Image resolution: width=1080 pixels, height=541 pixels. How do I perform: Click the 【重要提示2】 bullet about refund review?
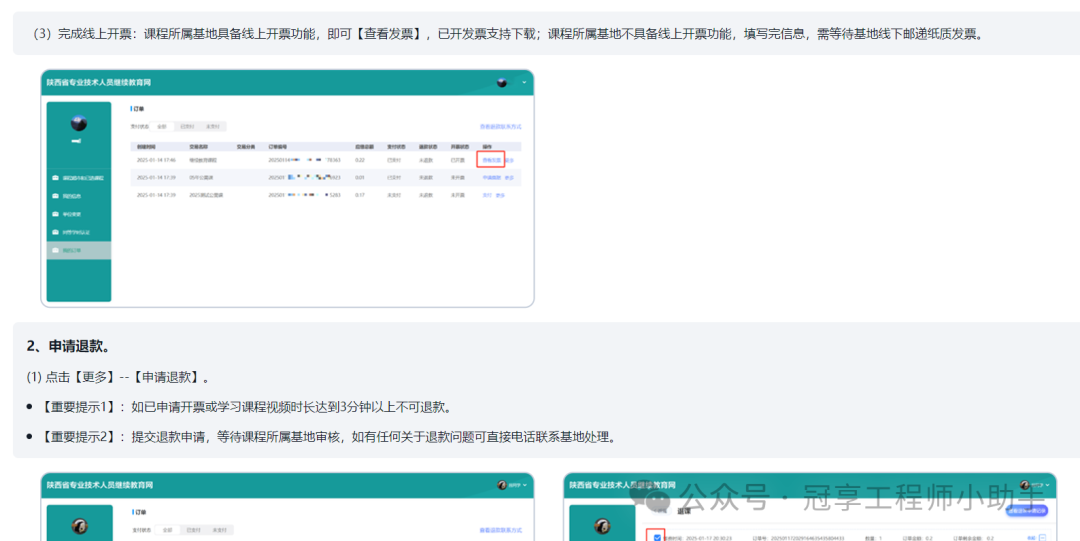329,437
